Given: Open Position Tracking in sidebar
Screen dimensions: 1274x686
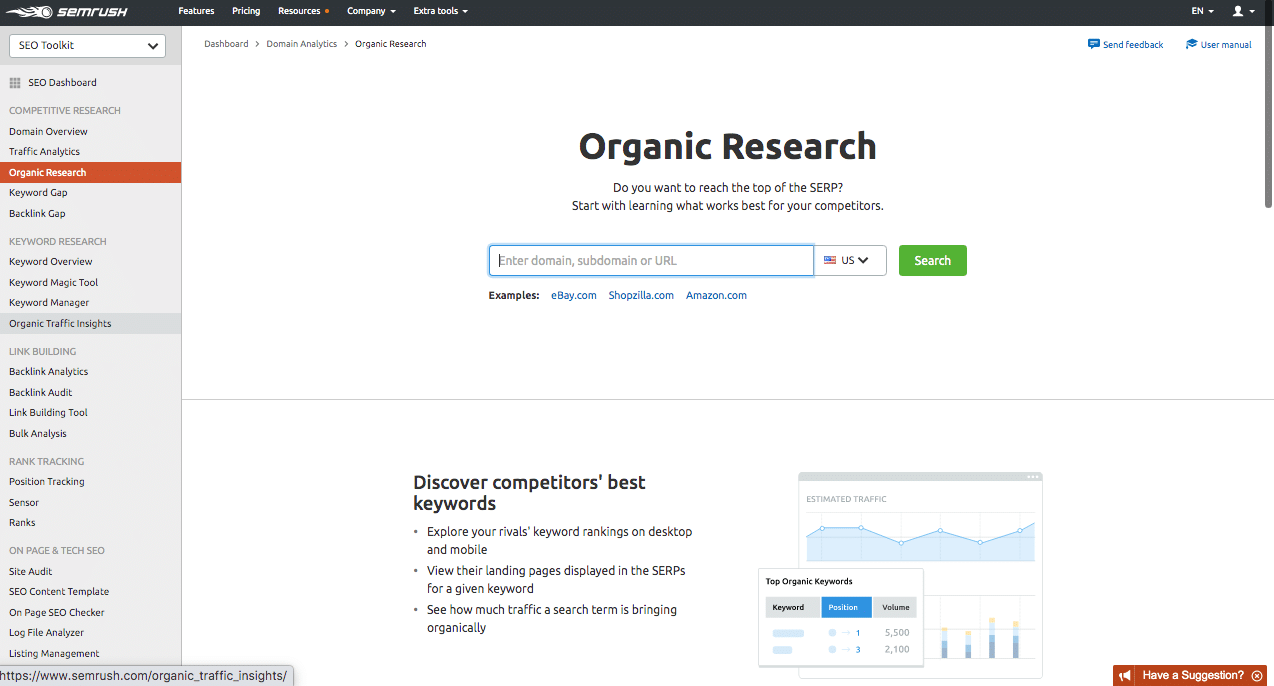Looking at the screenshot, I should point(47,482).
